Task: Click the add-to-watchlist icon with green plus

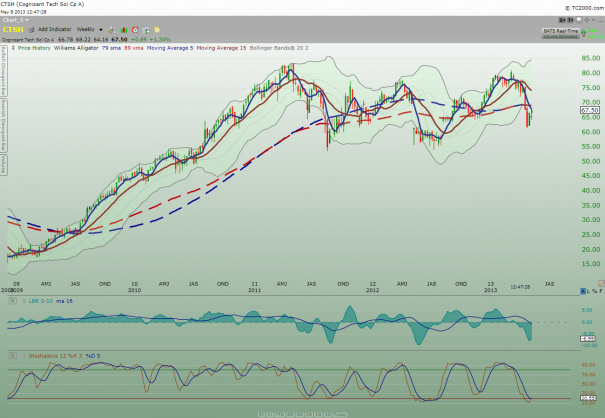Action: (146, 30)
